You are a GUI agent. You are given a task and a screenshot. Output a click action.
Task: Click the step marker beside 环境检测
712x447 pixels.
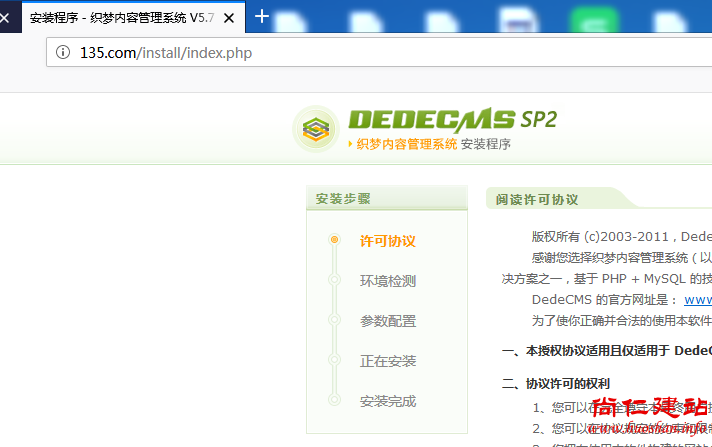coord(334,279)
